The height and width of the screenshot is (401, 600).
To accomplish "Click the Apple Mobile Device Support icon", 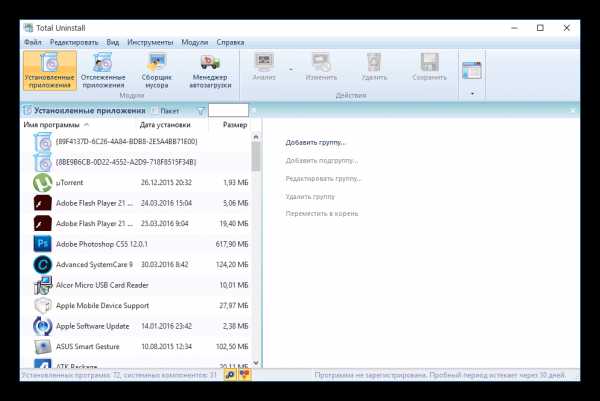I will click(x=42, y=305).
